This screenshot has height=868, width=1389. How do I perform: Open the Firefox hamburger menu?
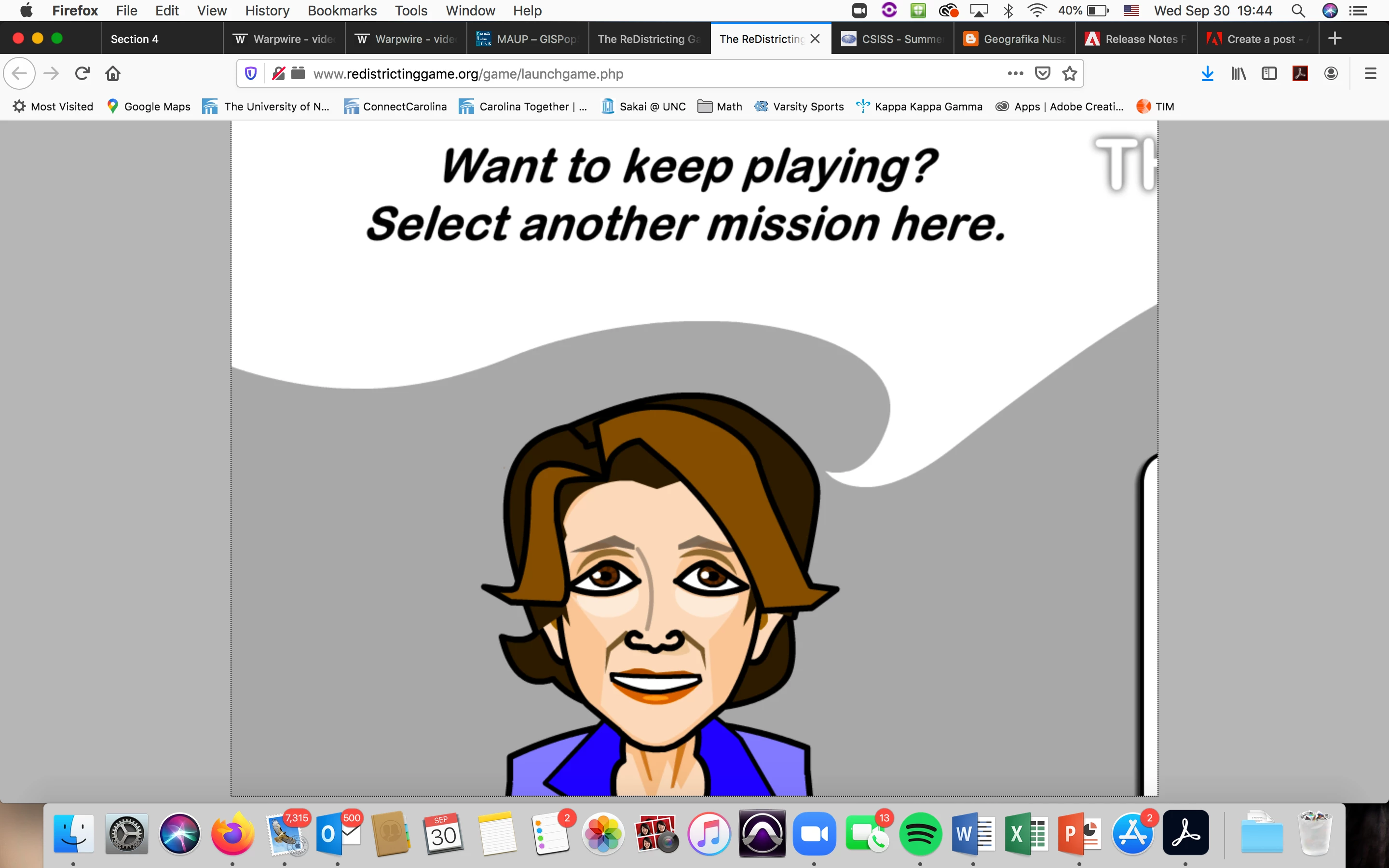point(1371,73)
